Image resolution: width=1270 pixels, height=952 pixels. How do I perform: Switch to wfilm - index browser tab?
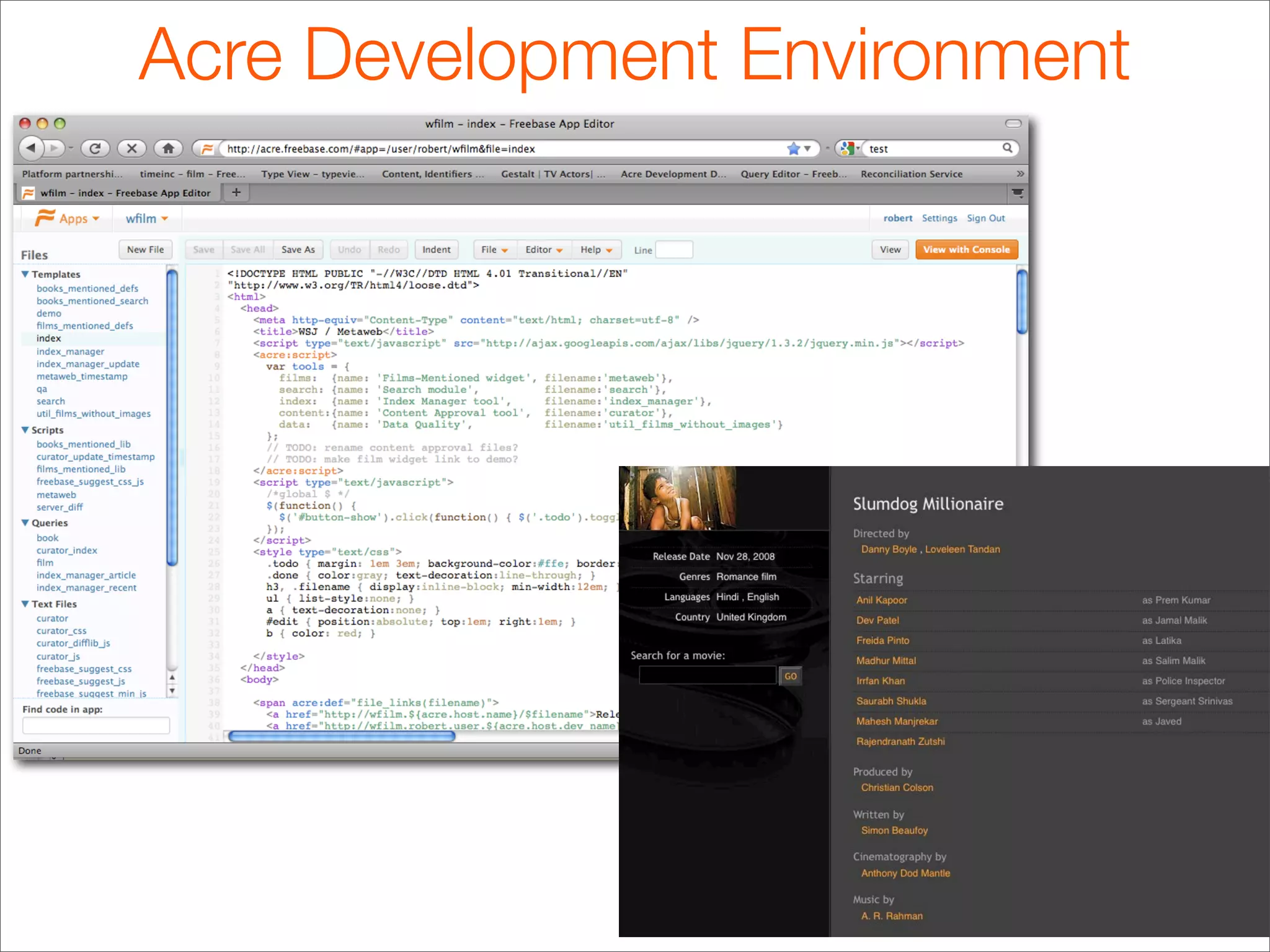[118, 193]
